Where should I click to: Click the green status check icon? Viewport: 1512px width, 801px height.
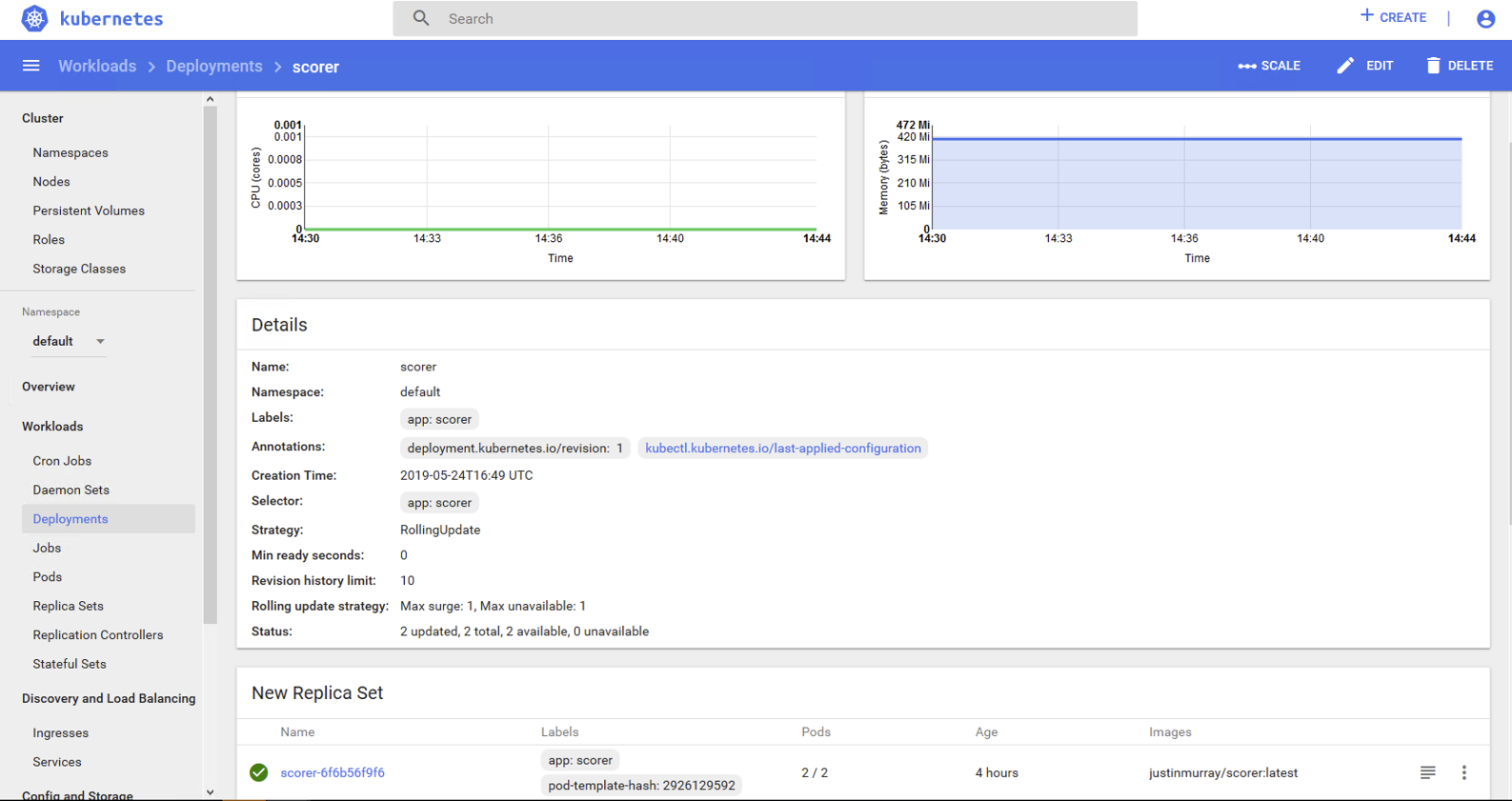point(259,772)
